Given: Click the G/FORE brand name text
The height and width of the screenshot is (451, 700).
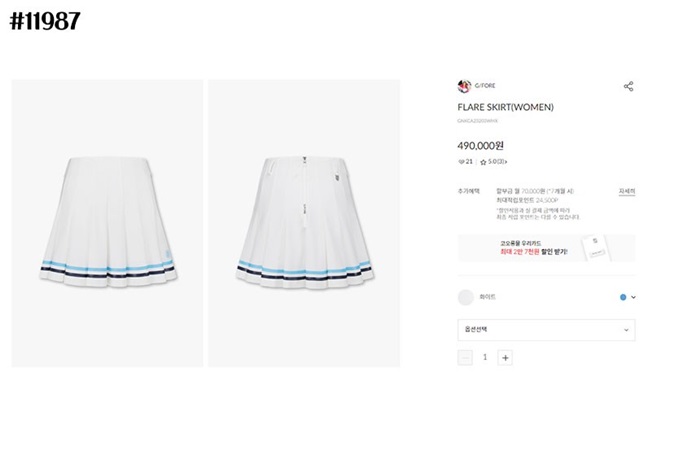Looking at the screenshot, I should 485,85.
